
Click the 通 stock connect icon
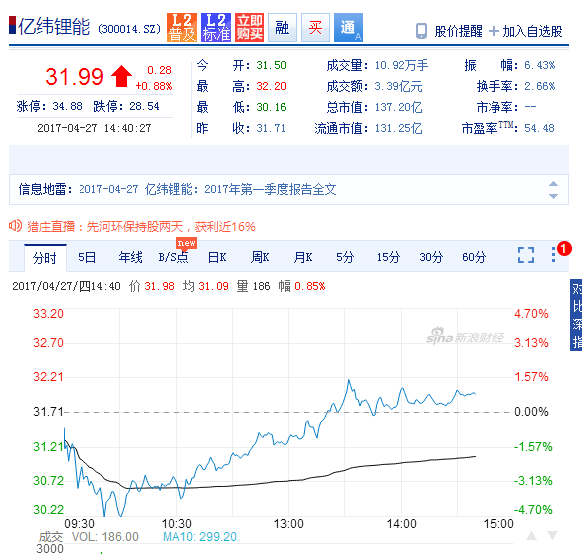(348, 27)
